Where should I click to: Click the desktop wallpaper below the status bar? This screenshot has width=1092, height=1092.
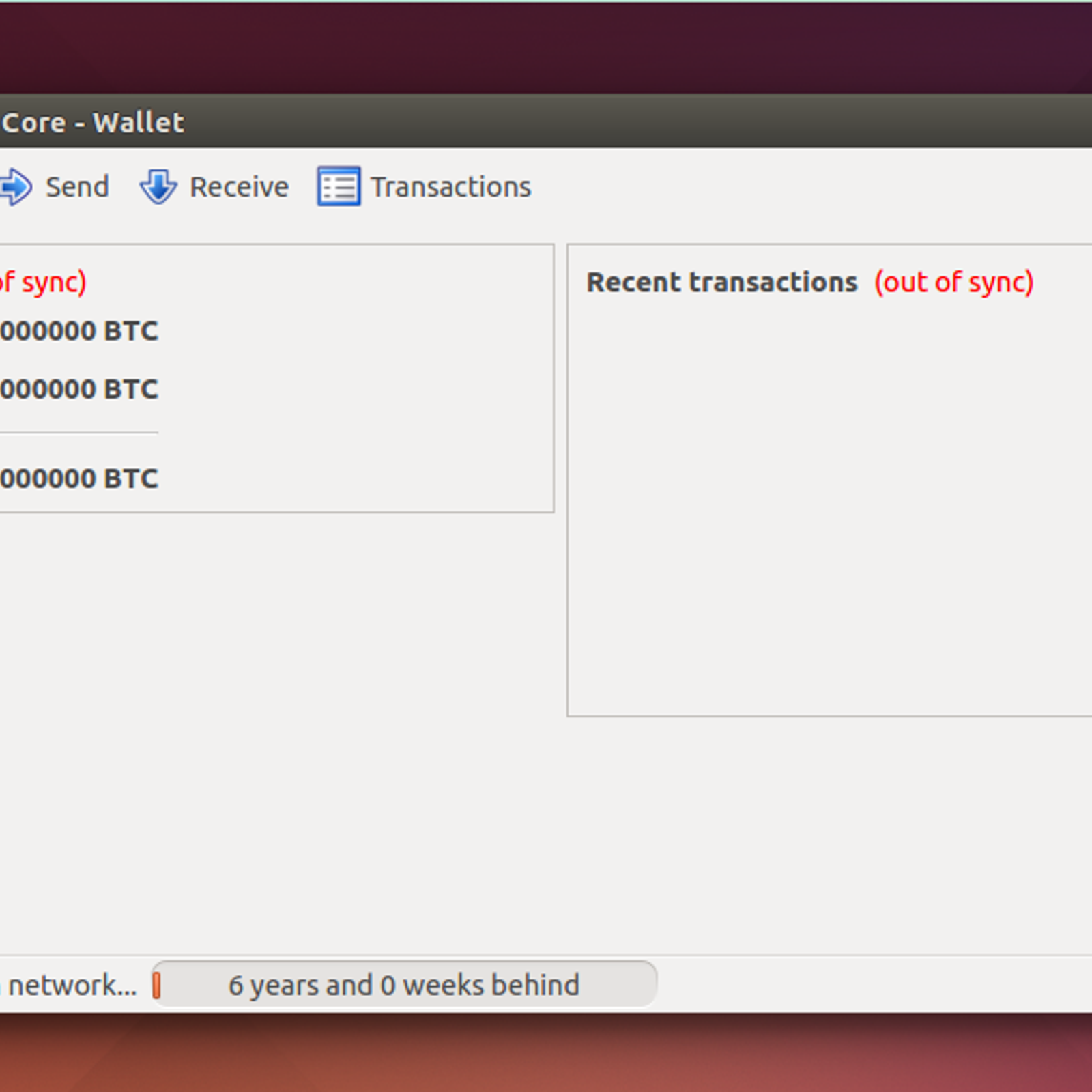point(546,1052)
